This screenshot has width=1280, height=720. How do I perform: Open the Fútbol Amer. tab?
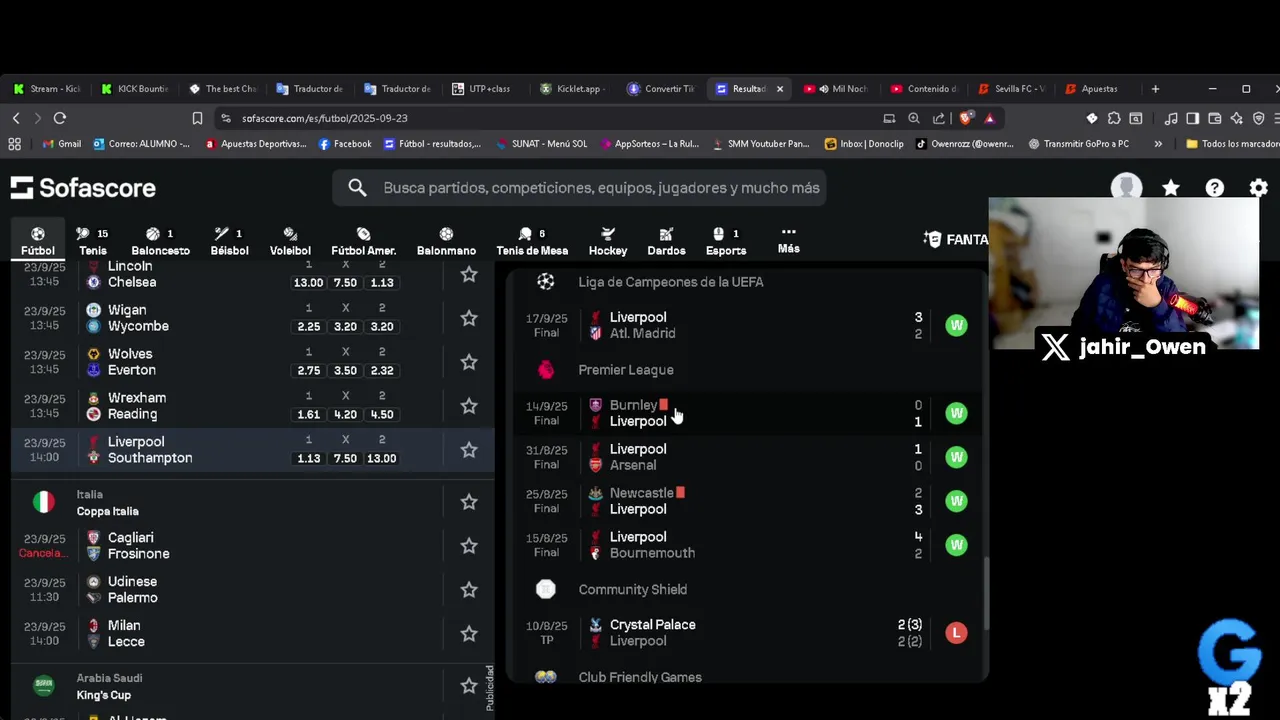tap(363, 241)
